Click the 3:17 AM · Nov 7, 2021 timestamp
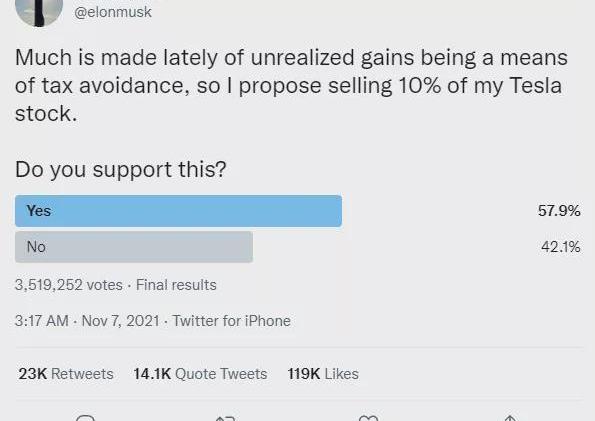This screenshot has width=595, height=421. click(x=87, y=321)
